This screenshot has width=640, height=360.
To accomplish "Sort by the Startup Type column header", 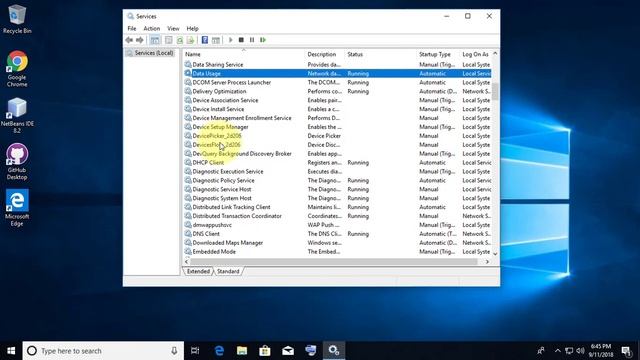I will [438, 54].
